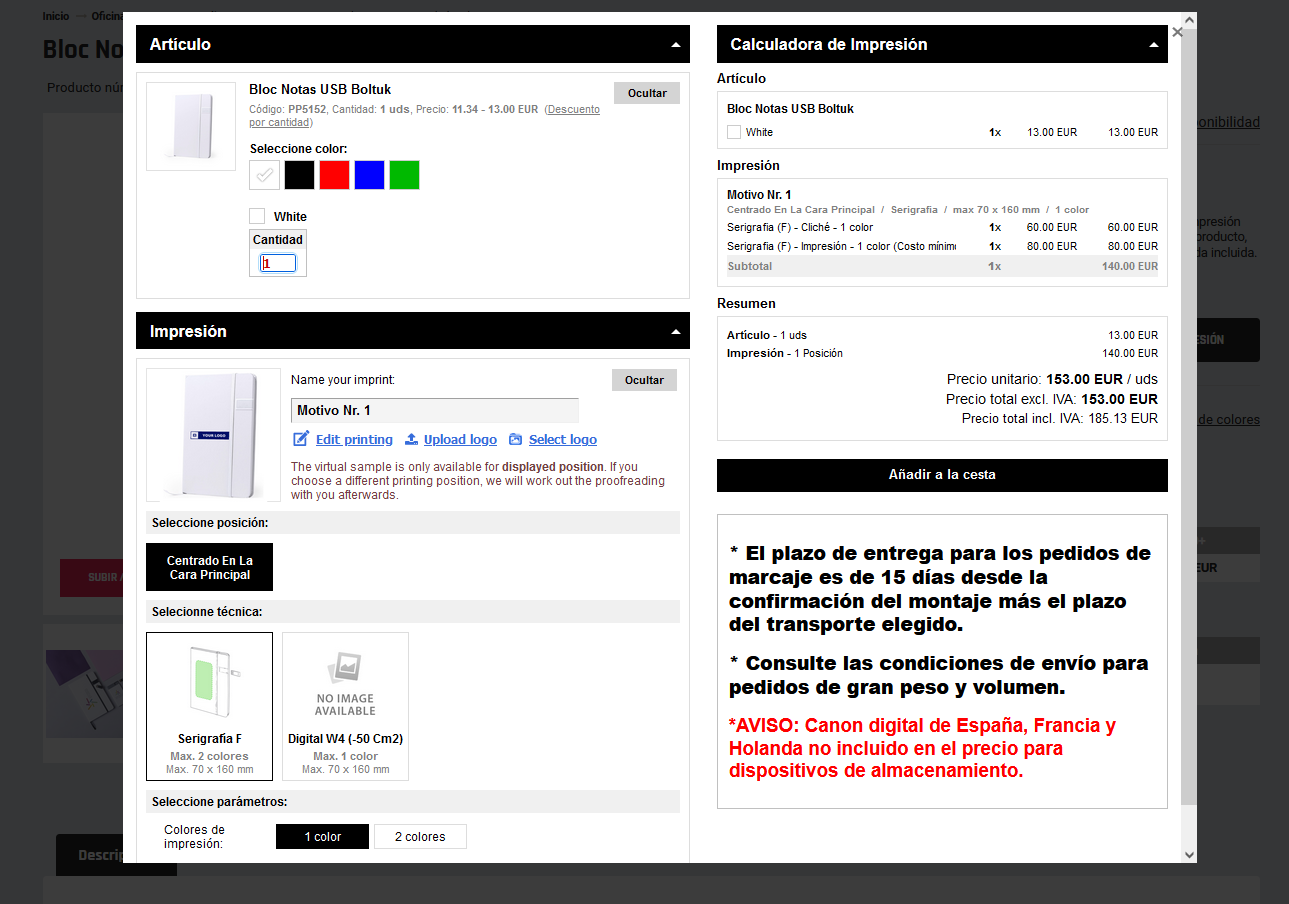Click the Edit printing pencil icon
Viewport: 1289px width, 904px height.
coord(301,439)
